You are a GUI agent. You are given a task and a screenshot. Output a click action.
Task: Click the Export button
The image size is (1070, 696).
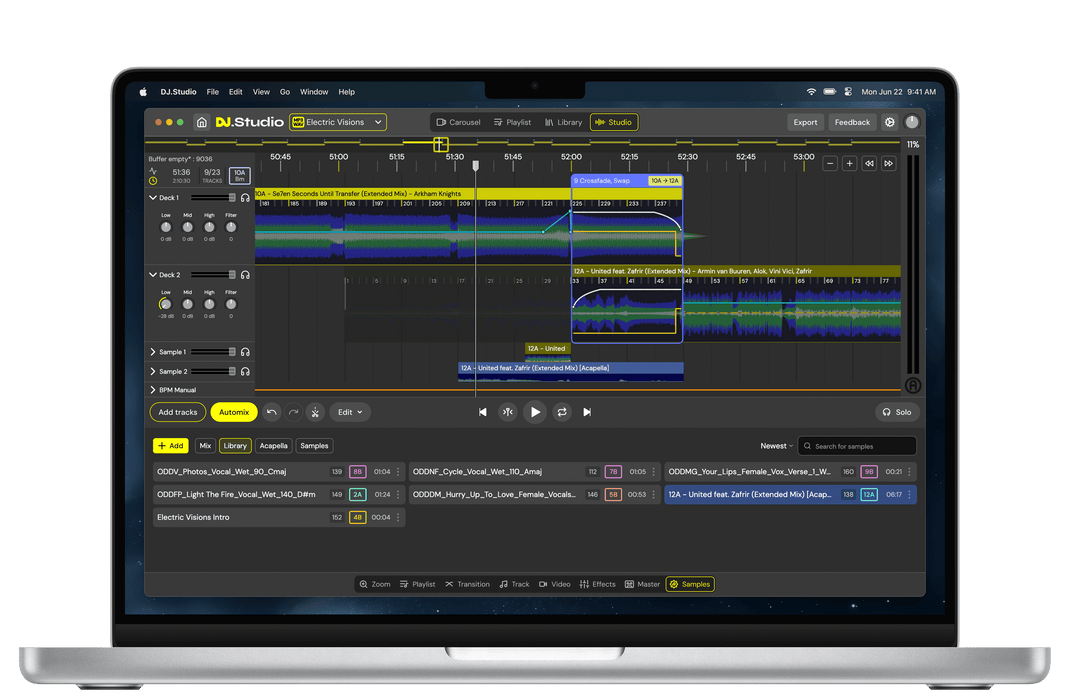click(805, 122)
